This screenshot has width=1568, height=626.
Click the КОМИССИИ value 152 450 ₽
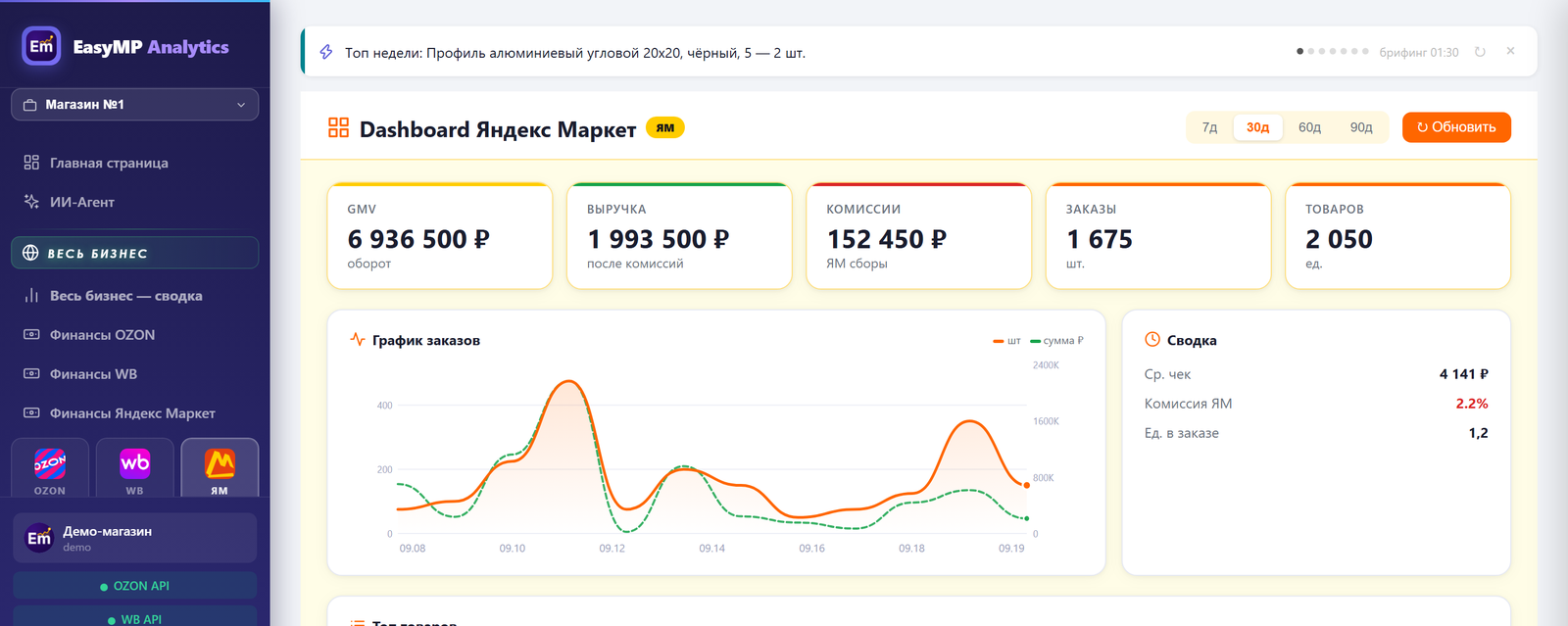click(887, 239)
